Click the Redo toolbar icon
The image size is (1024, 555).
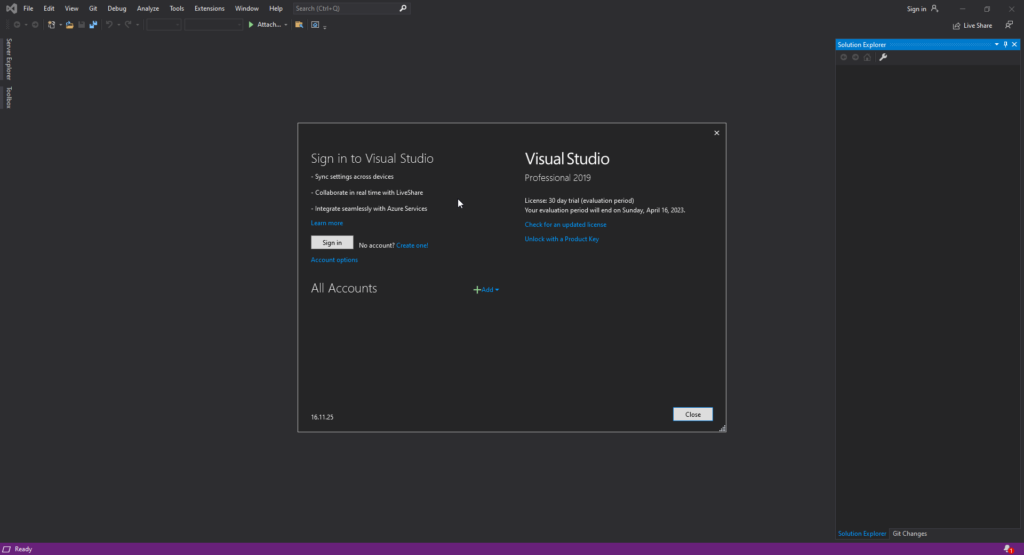click(x=128, y=25)
